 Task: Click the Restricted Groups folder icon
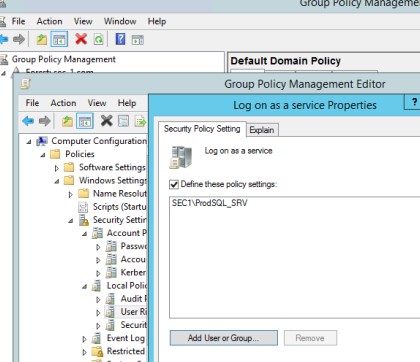[97, 351]
